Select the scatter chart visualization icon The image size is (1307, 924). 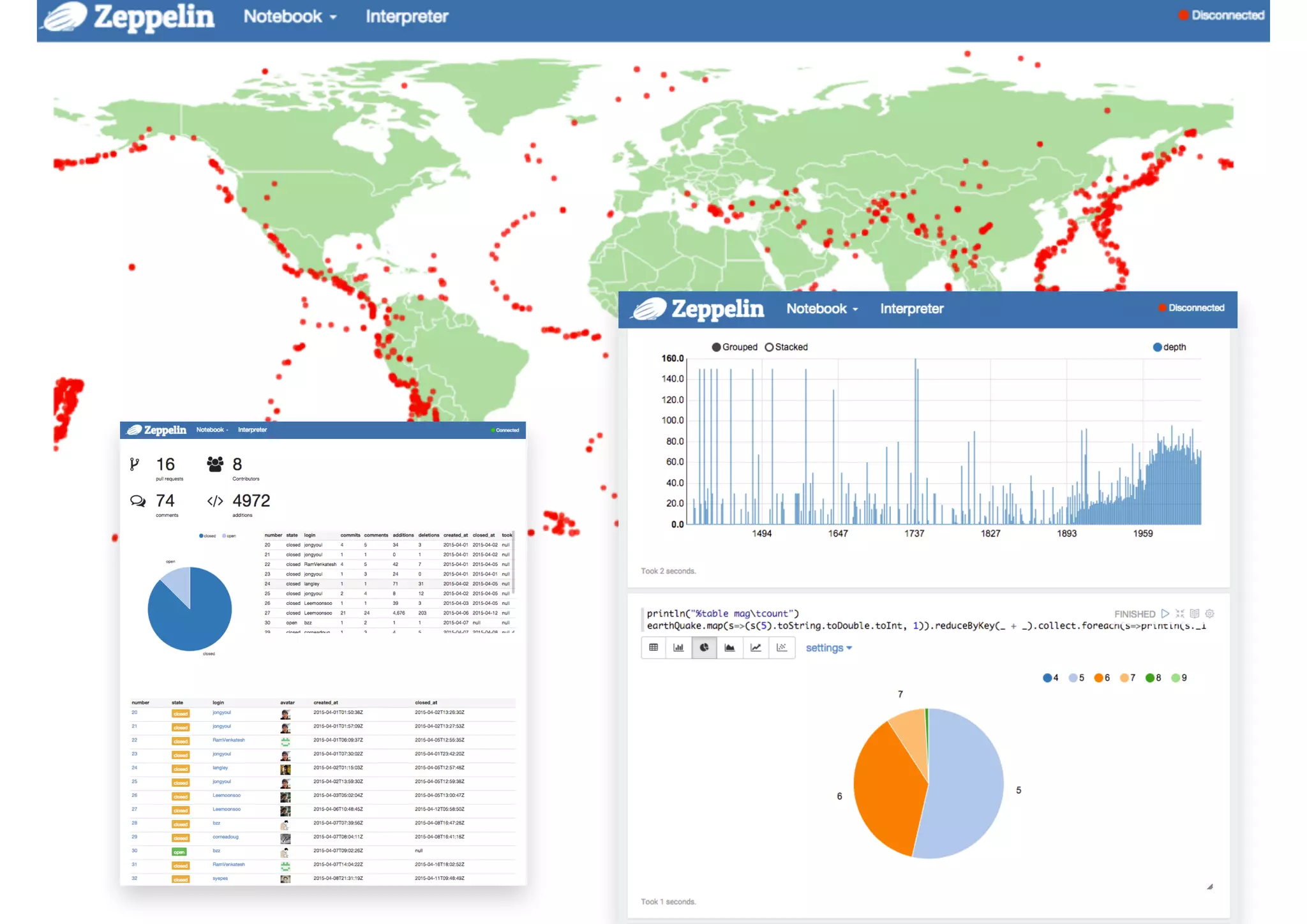pyautogui.click(x=782, y=647)
